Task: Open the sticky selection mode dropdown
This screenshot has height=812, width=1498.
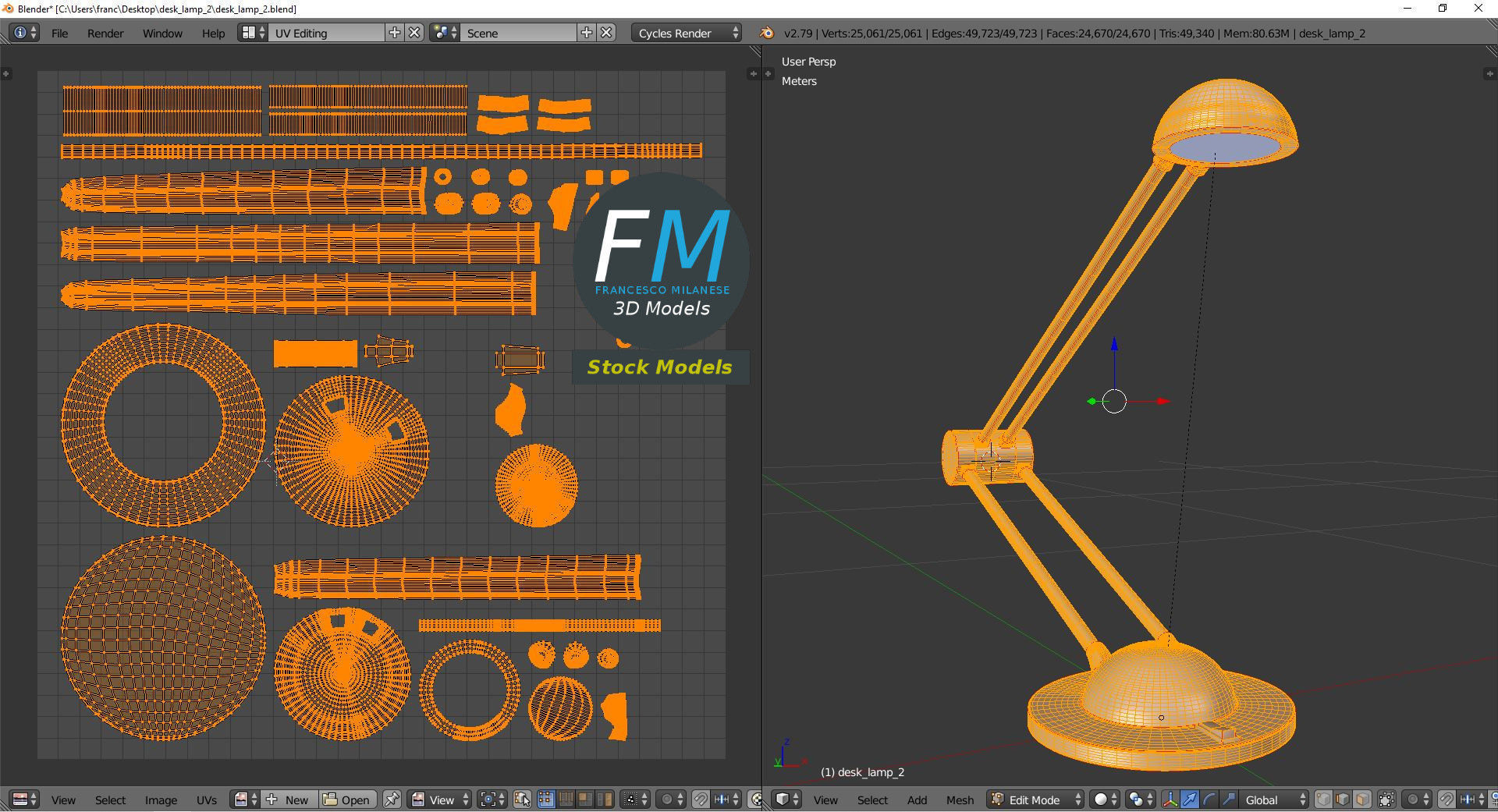Action: (x=634, y=800)
